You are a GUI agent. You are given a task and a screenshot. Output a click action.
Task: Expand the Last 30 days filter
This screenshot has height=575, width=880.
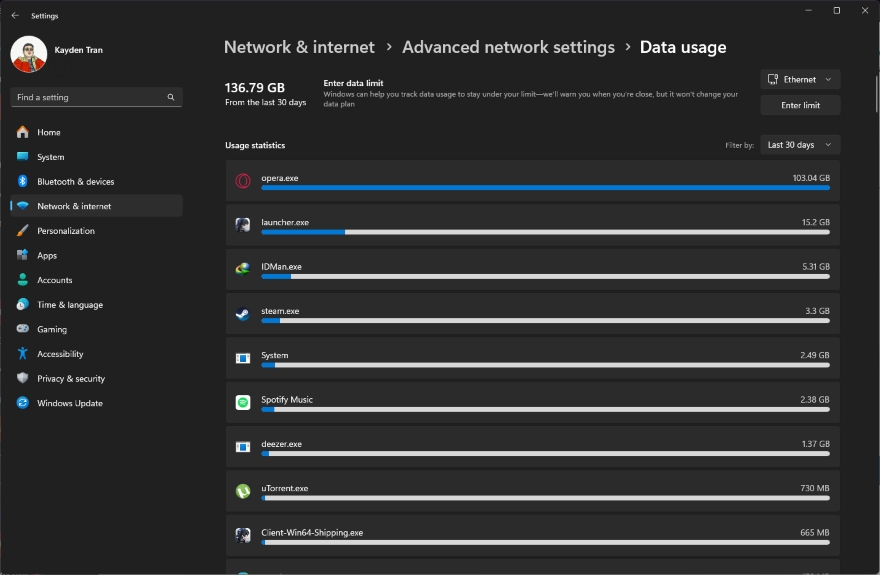pos(800,145)
